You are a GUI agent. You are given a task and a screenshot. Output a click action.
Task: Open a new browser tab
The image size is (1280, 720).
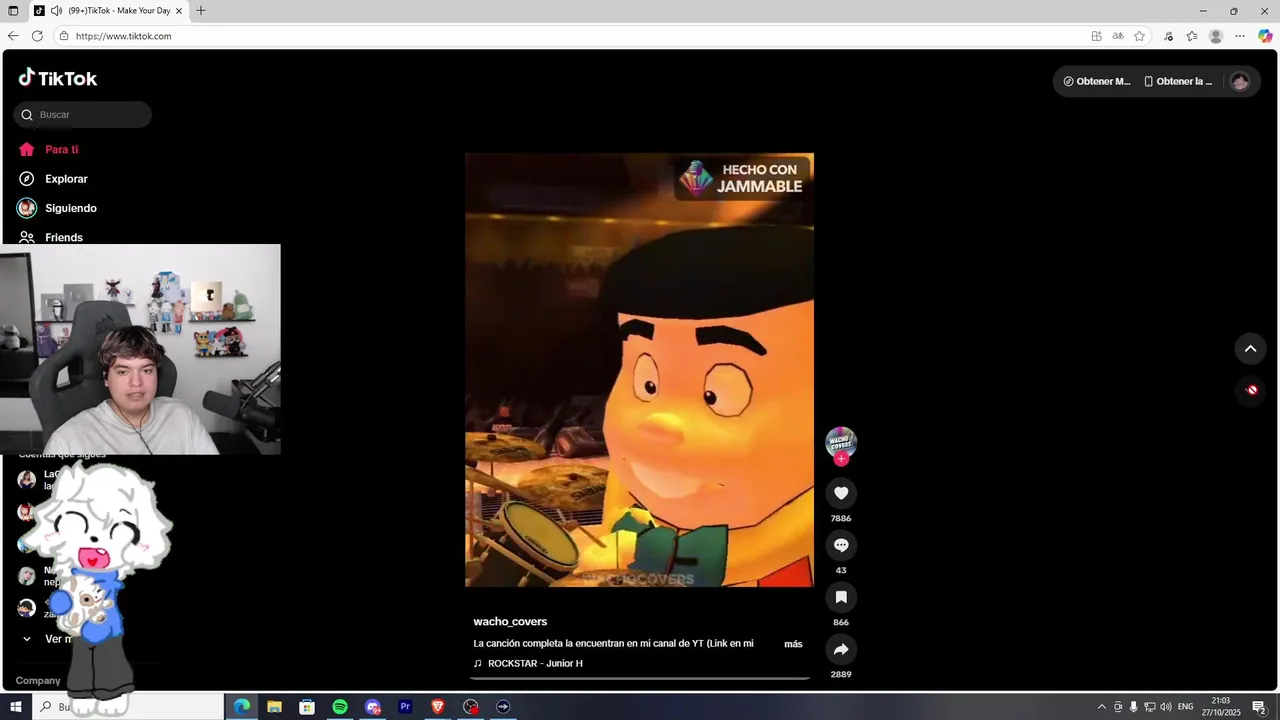point(201,11)
